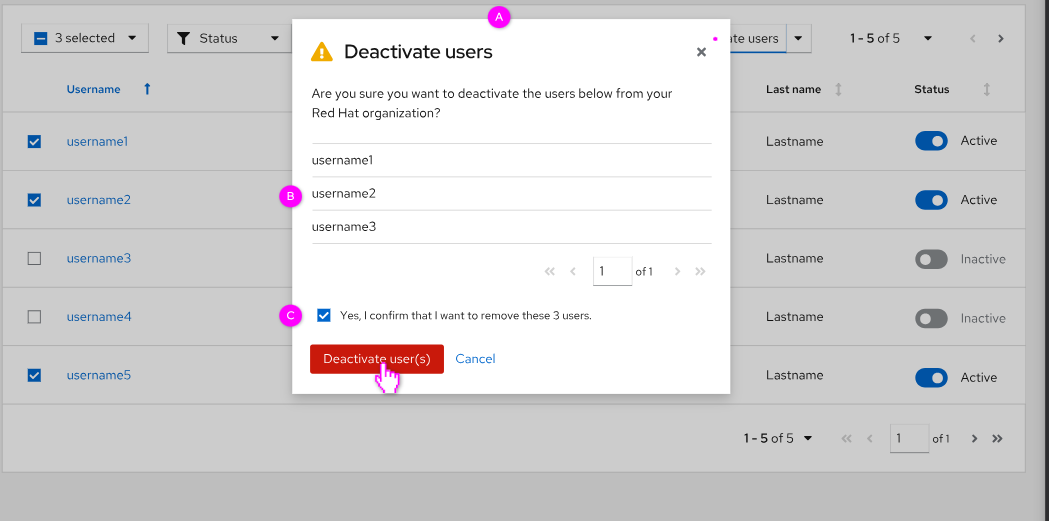Go to previous page in top toolbar

pyautogui.click(x=973, y=39)
